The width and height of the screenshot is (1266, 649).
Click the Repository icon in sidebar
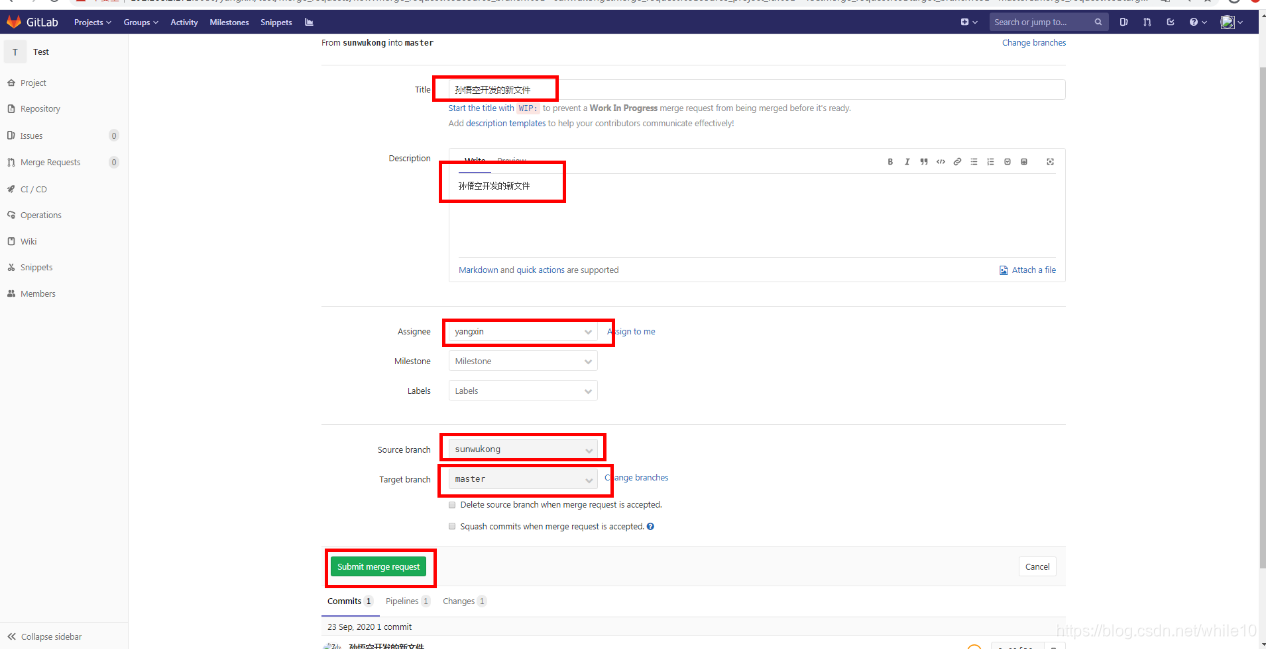click(x=11, y=109)
